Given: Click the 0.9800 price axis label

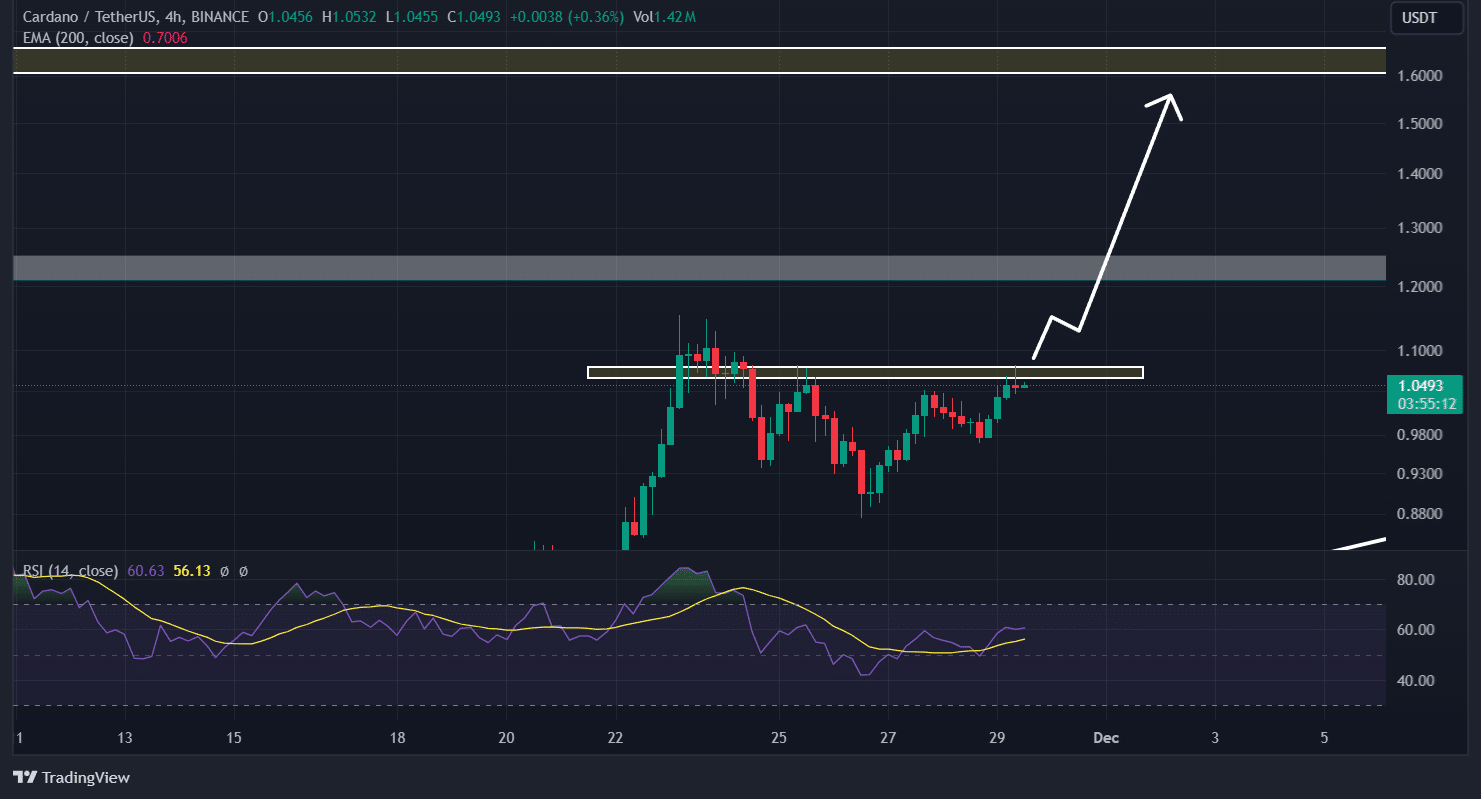Looking at the screenshot, I should pyautogui.click(x=1419, y=435).
